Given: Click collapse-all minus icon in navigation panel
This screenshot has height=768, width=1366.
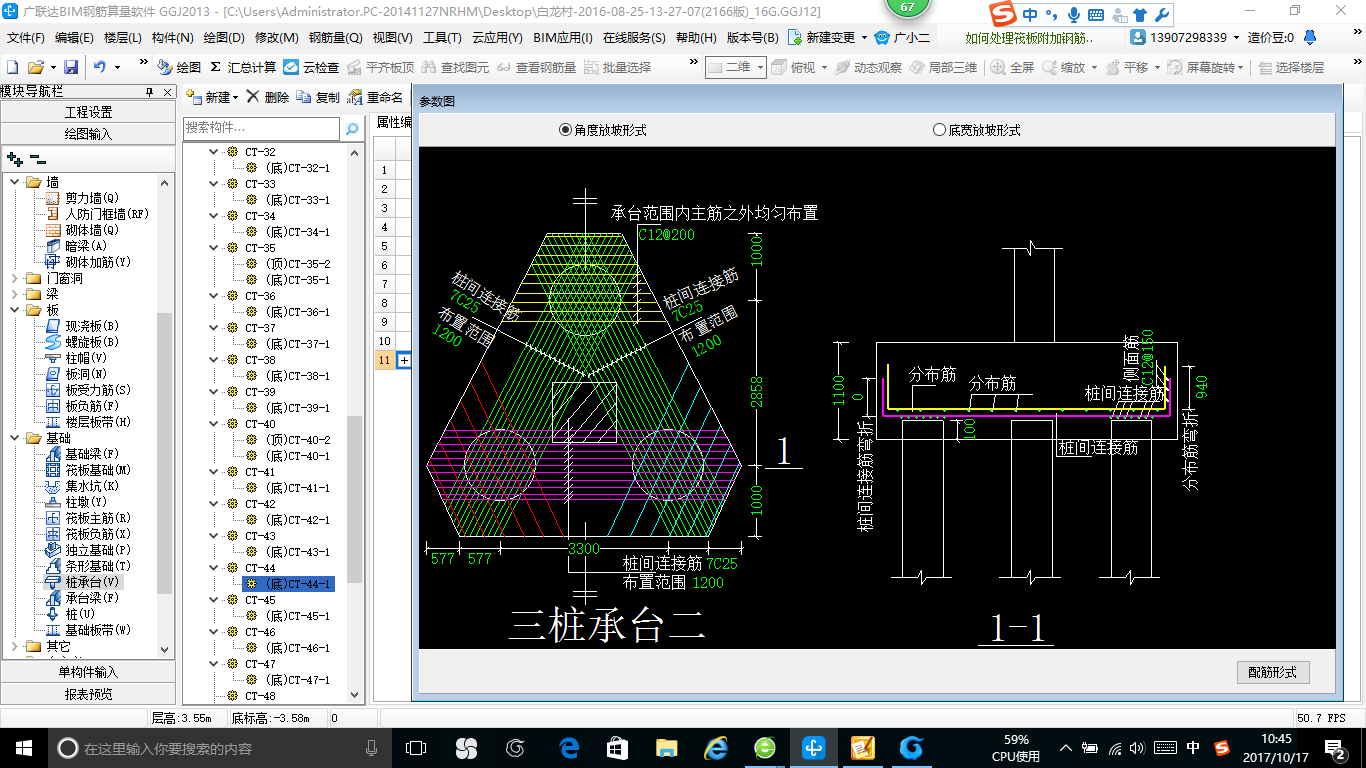Looking at the screenshot, I should point(37,158).
